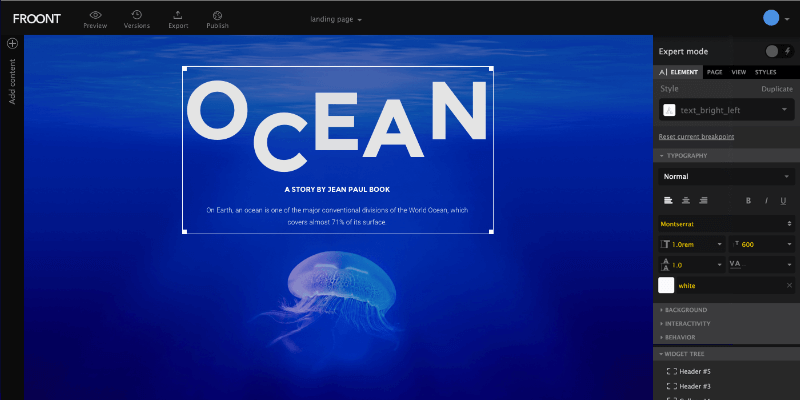Toggle the Expert mode switch
800x400 pixels.
pos(780,51)
